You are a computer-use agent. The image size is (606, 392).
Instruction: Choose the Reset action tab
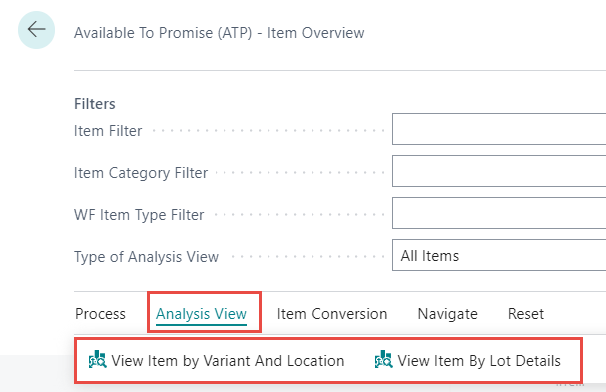(526, 314)
